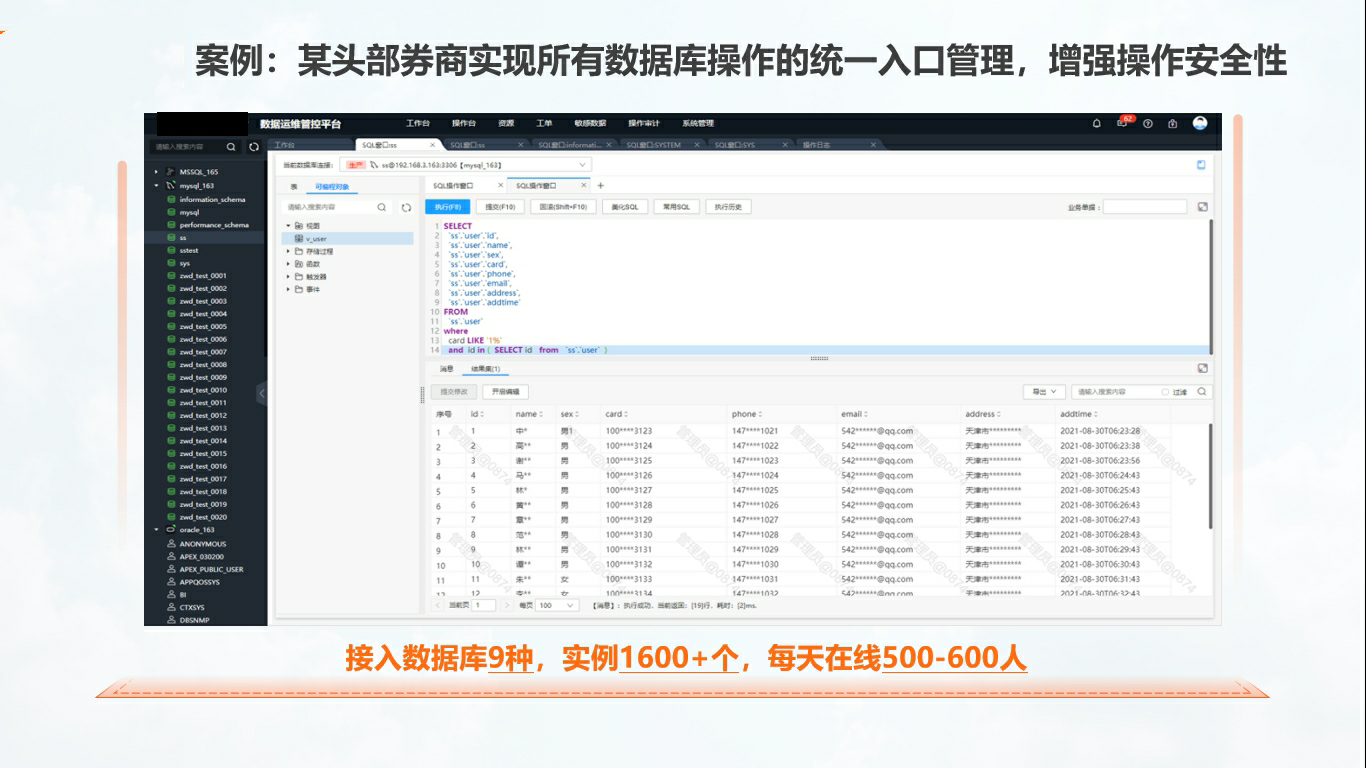This screenshot has height=768, width=1366.
Task: Click the upload/share icon in header
Action: pyautogui.click(x=1173, y=124)
